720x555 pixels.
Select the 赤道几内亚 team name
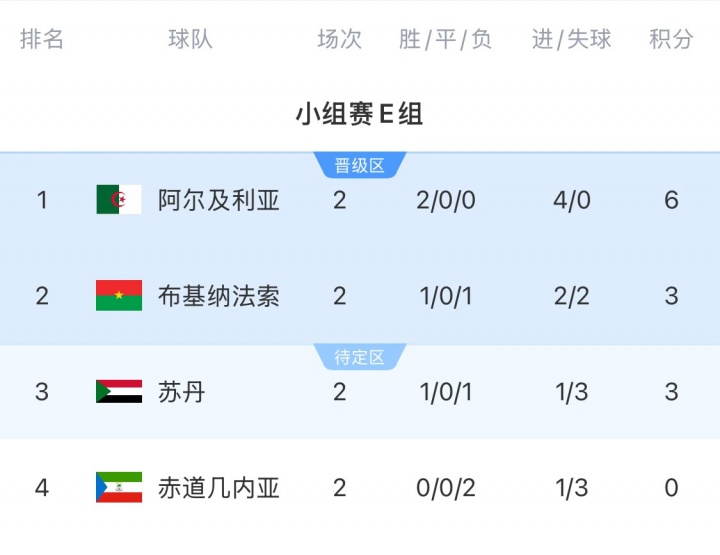pos(218,488)
